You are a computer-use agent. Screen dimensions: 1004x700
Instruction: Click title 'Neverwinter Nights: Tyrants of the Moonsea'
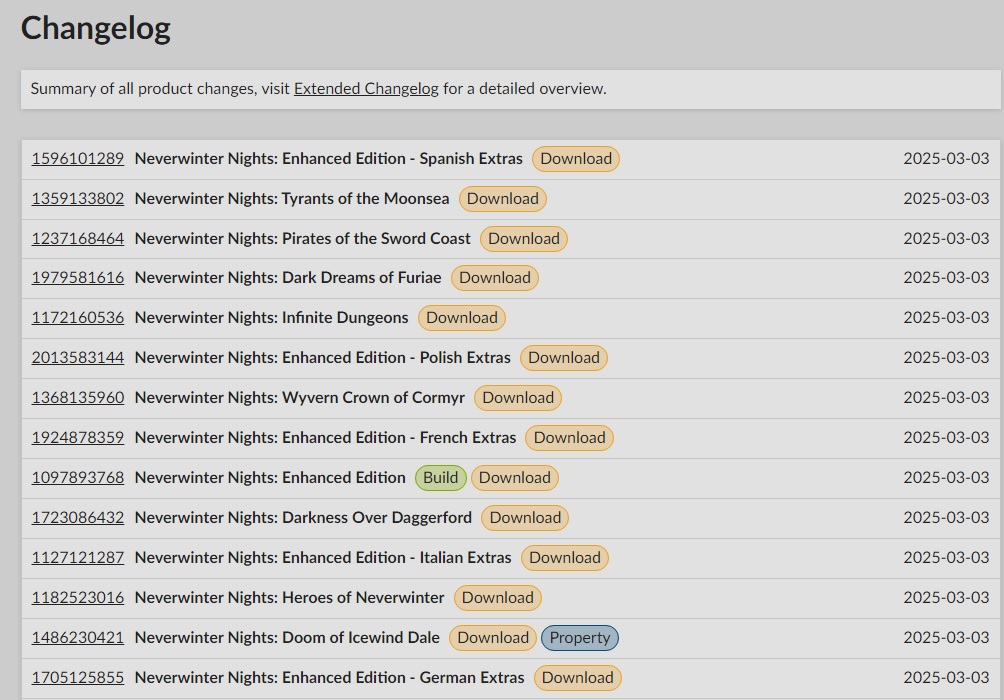tap(292, 199)
